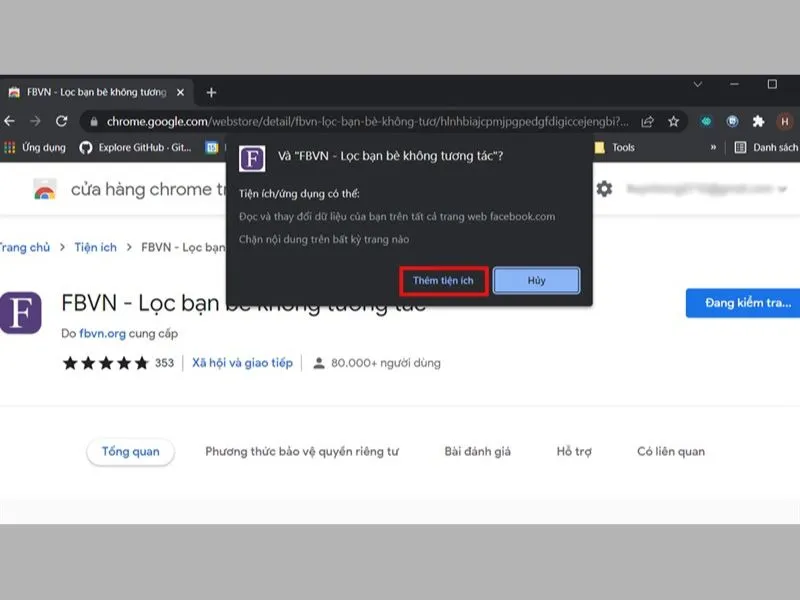Open the teal extension icon in the toolbar

[x=706, y=121]
